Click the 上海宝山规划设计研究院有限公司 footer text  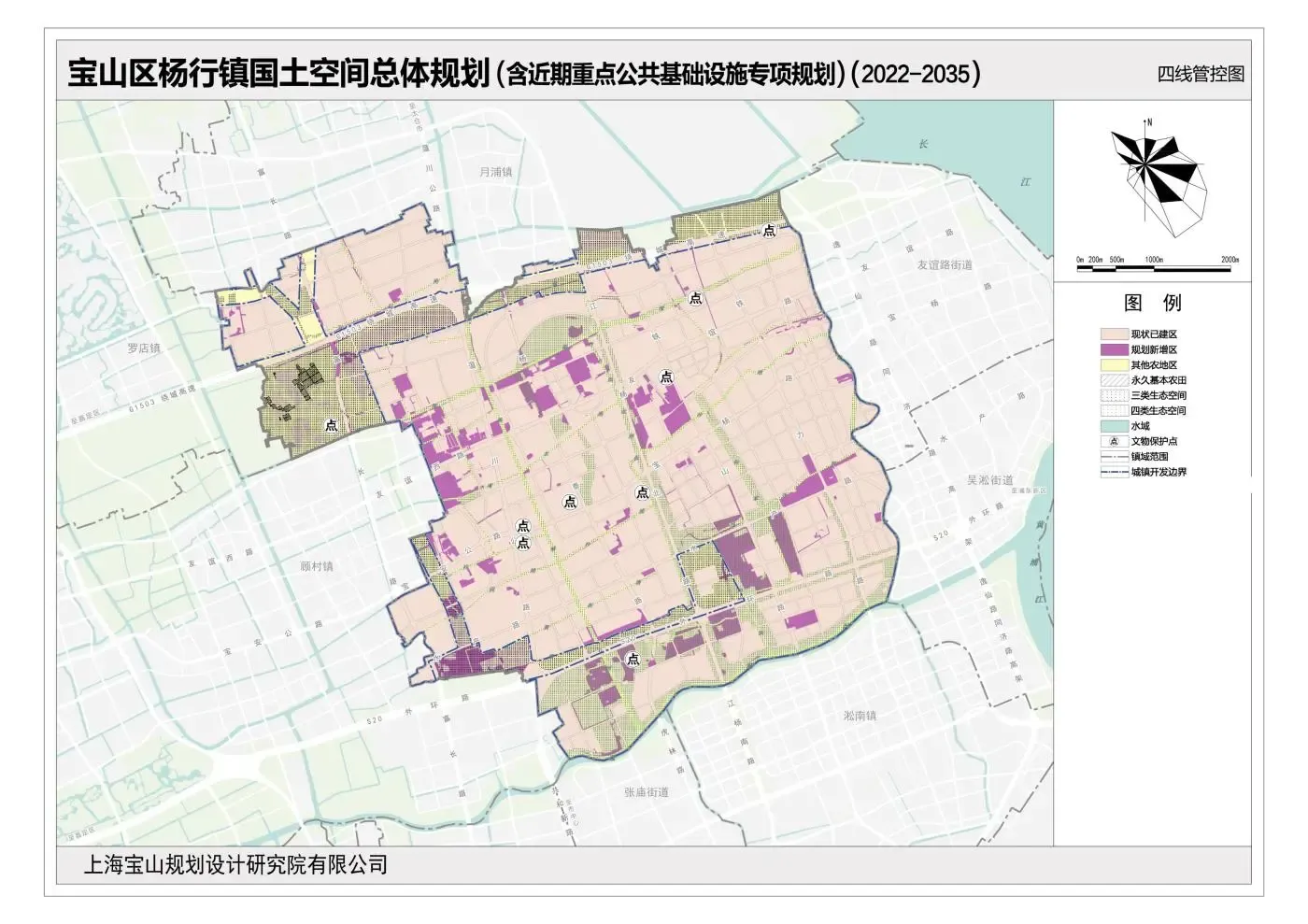(235, 865)
